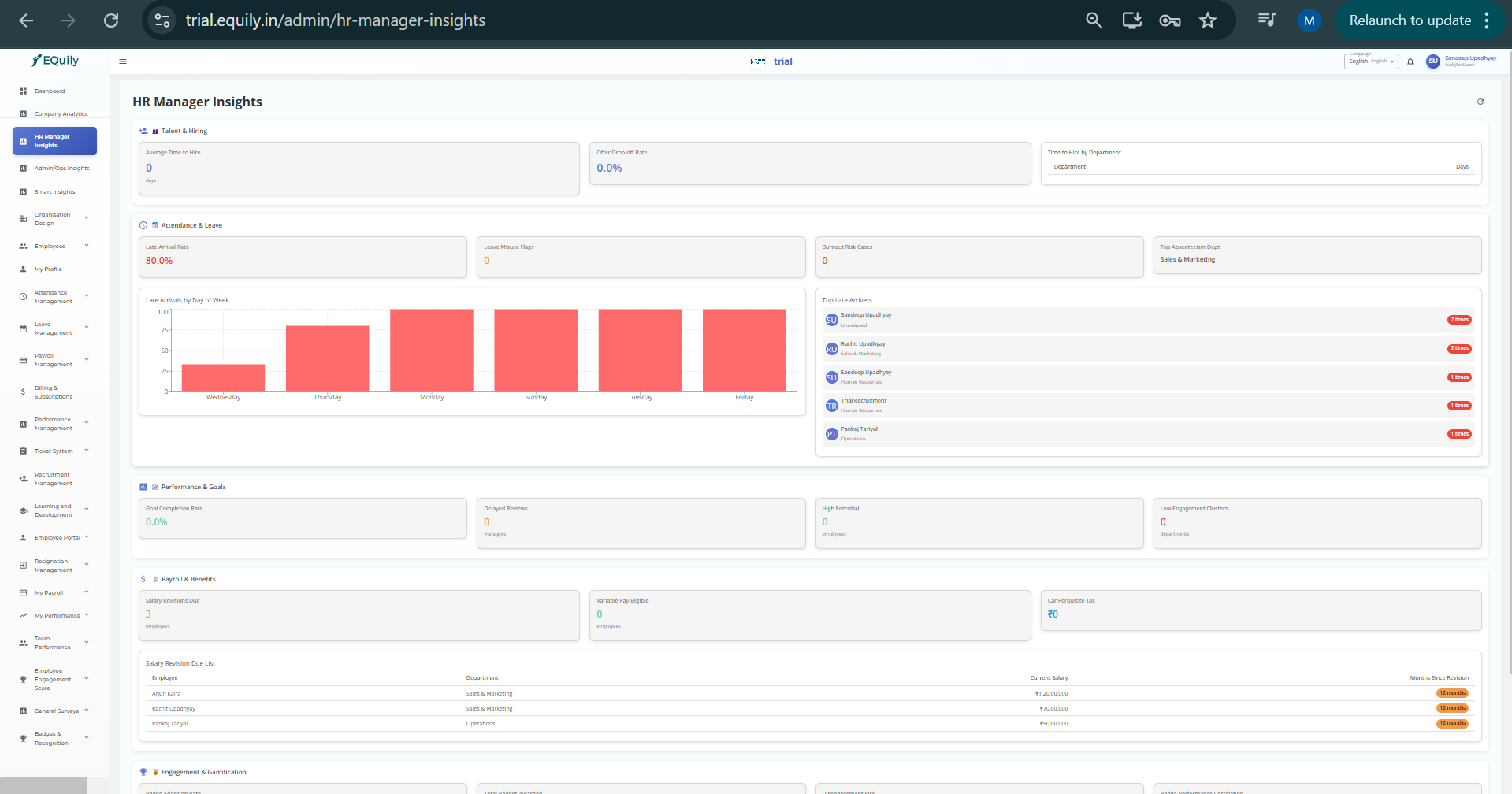Select the Billing & Subscriptions dollar icon

point(23,391)
